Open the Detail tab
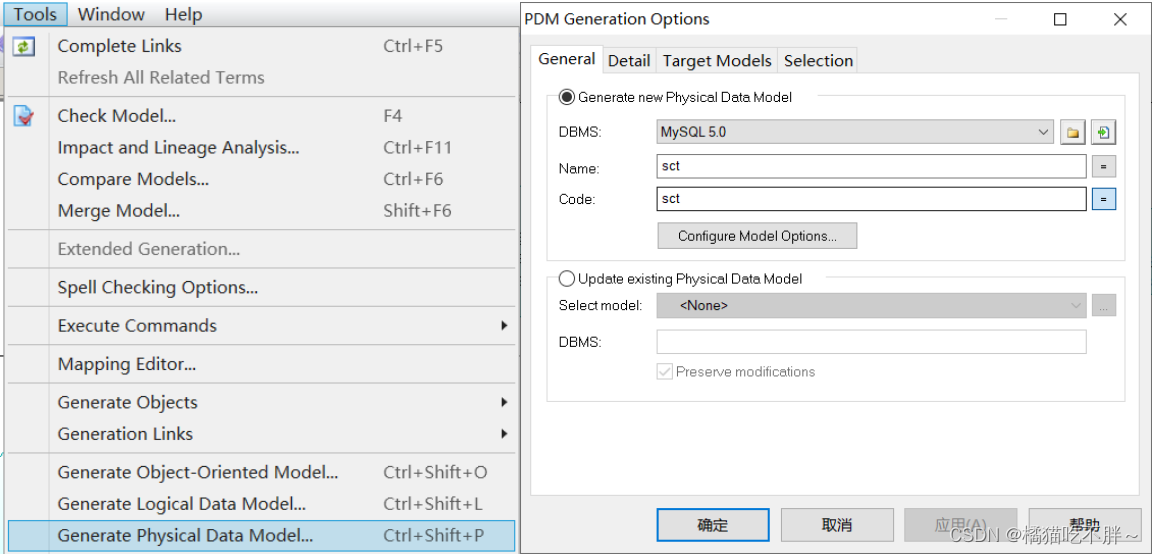This screenshot has width=1153, height=554. click(x=629, y=61)
